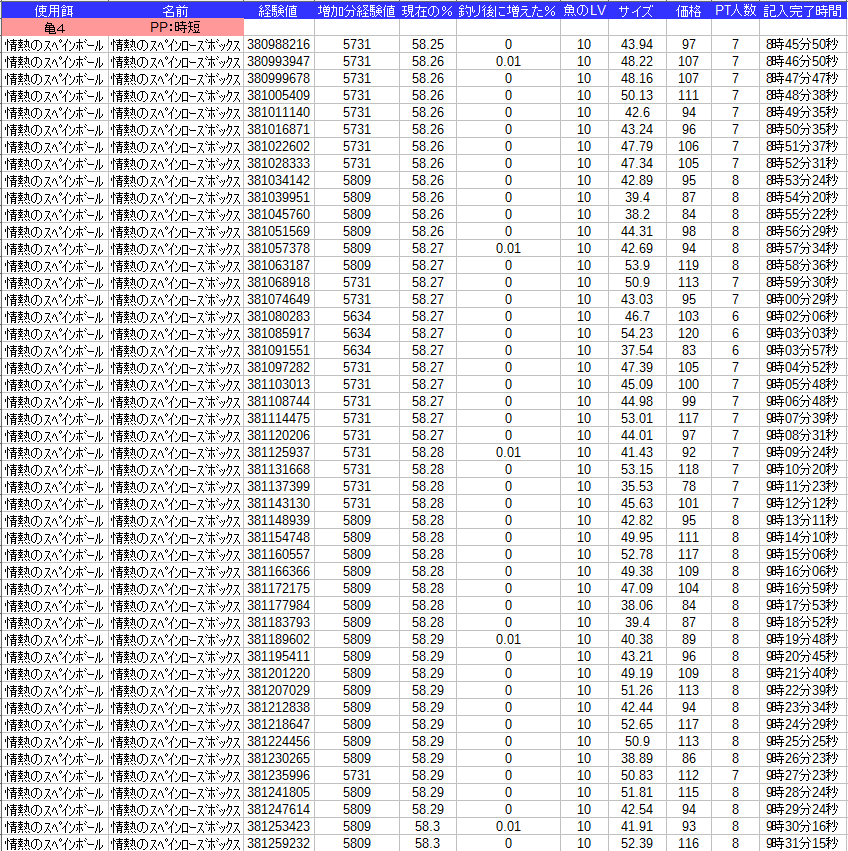The image size is (848, 851).
Task: Select the 増加分経験値 column header
Action: pyautogui.click(x=356, y=10)
